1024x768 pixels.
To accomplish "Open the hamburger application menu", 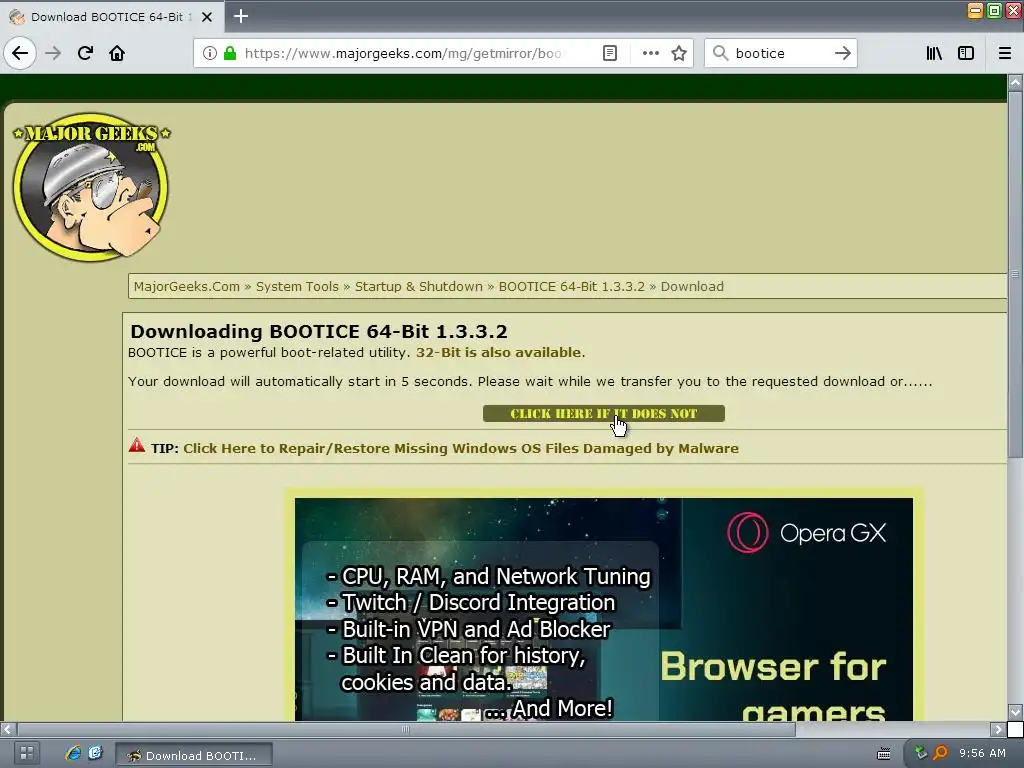I will click(x=1005, y=53).
